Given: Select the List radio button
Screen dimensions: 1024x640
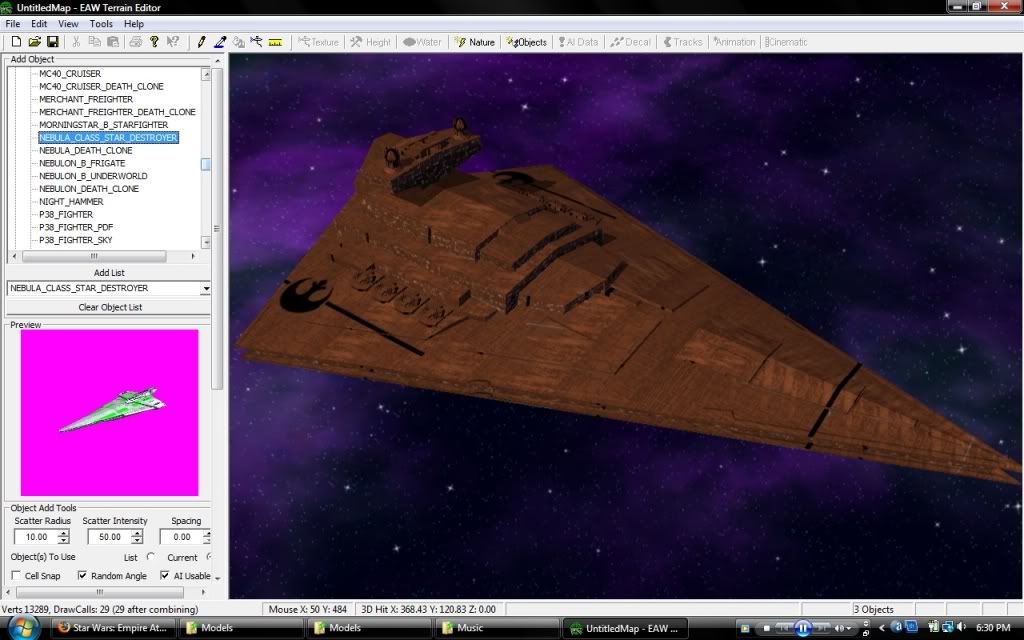Looking at the screenshot, I should 151,557.
